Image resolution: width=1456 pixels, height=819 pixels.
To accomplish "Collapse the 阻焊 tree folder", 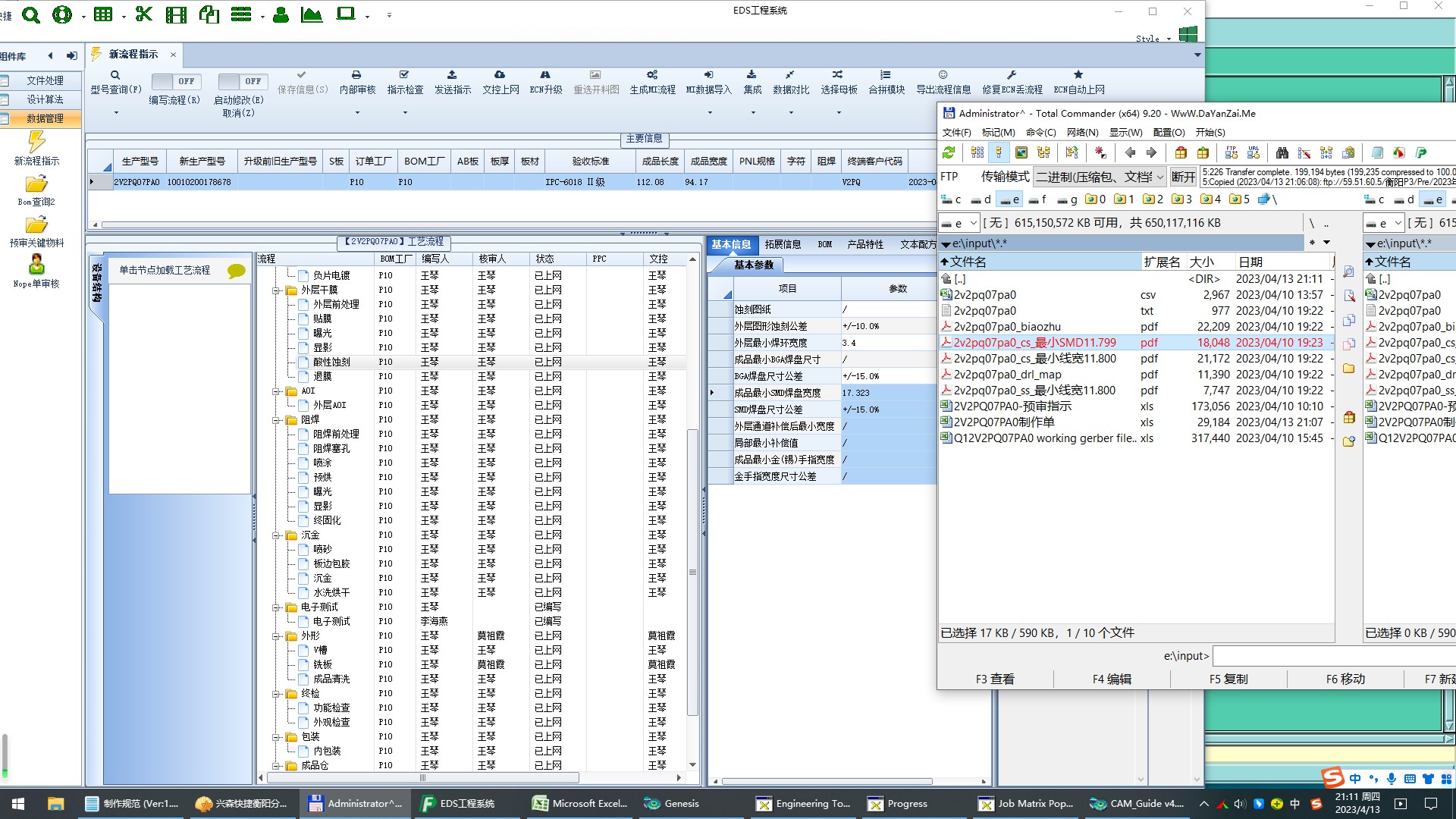I will (x=277, y=420).
